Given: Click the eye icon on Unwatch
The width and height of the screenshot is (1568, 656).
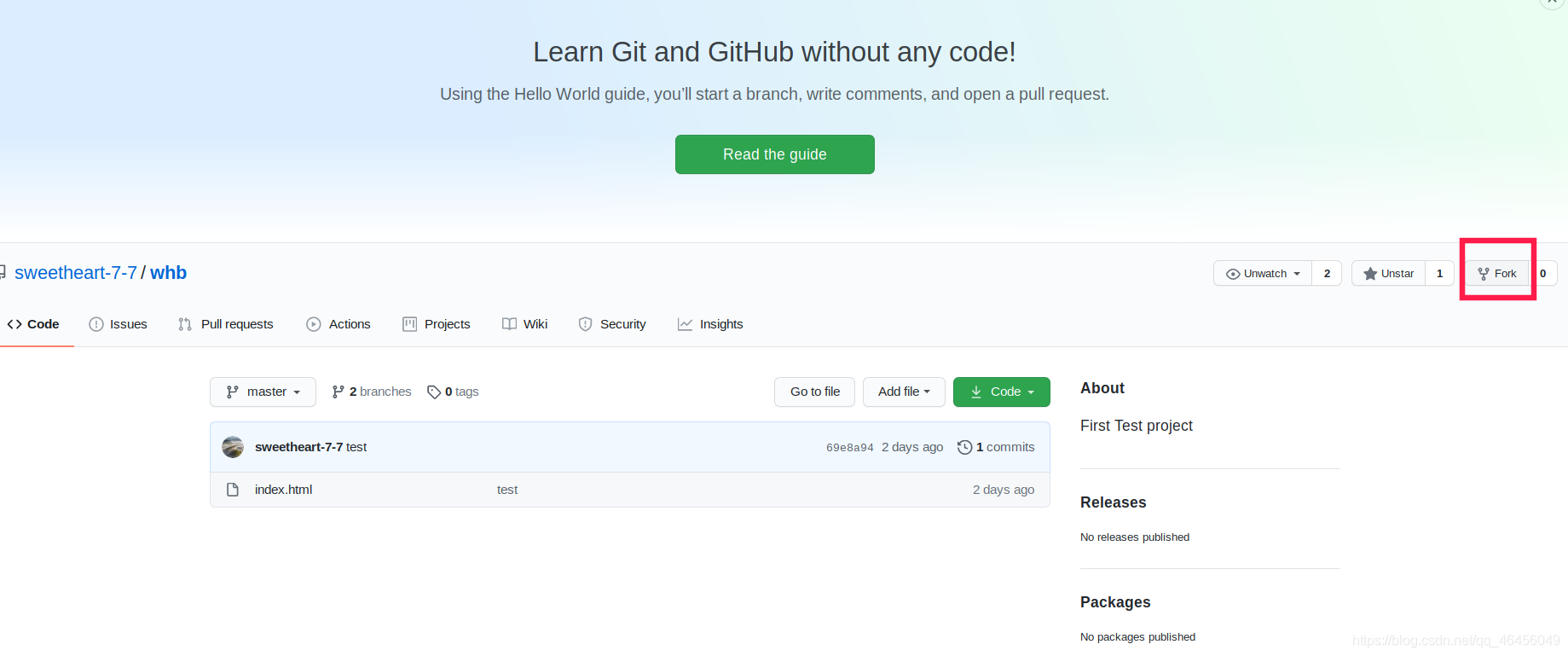Looking at the screenshot, I should click(x=1233, y=274).
